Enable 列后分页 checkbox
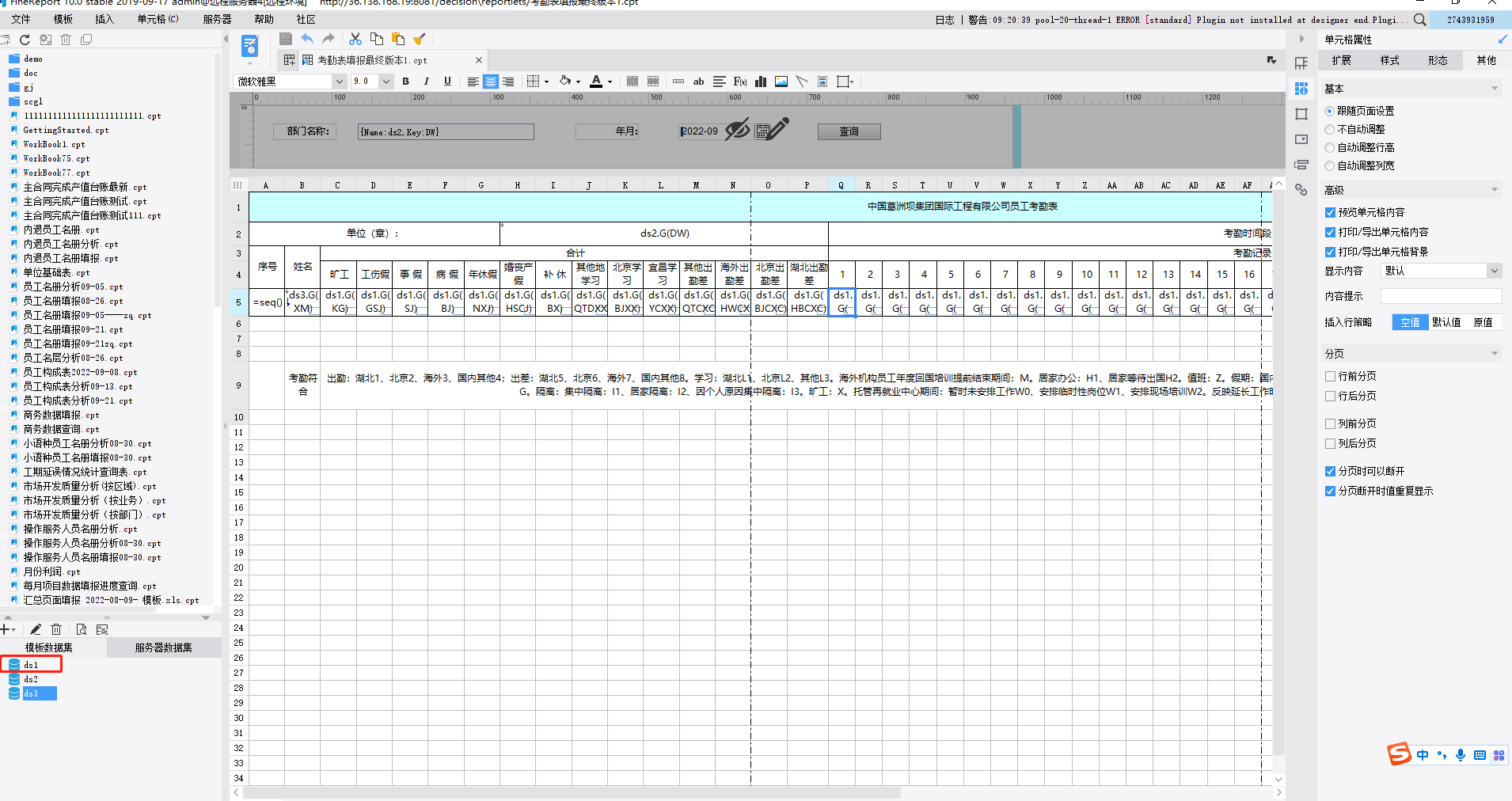The width and height of the screenshot is (1512, 801). (1330, 443)
